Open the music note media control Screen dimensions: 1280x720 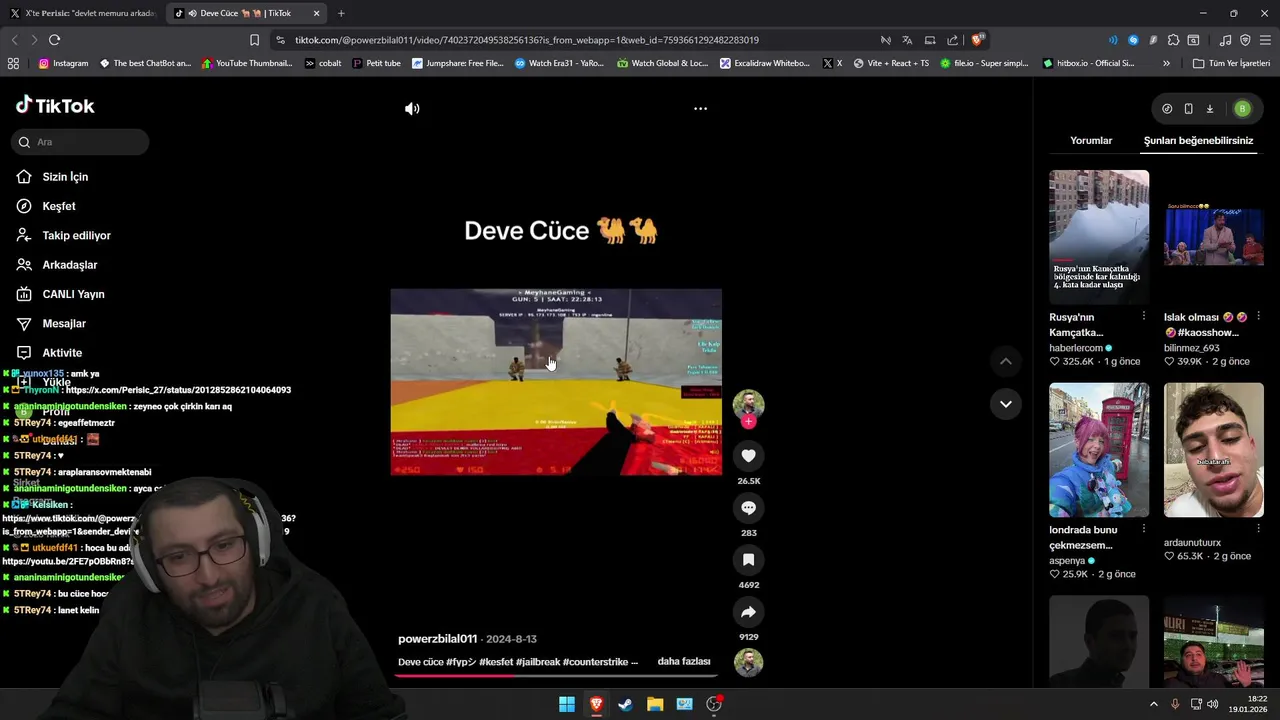1225,40
